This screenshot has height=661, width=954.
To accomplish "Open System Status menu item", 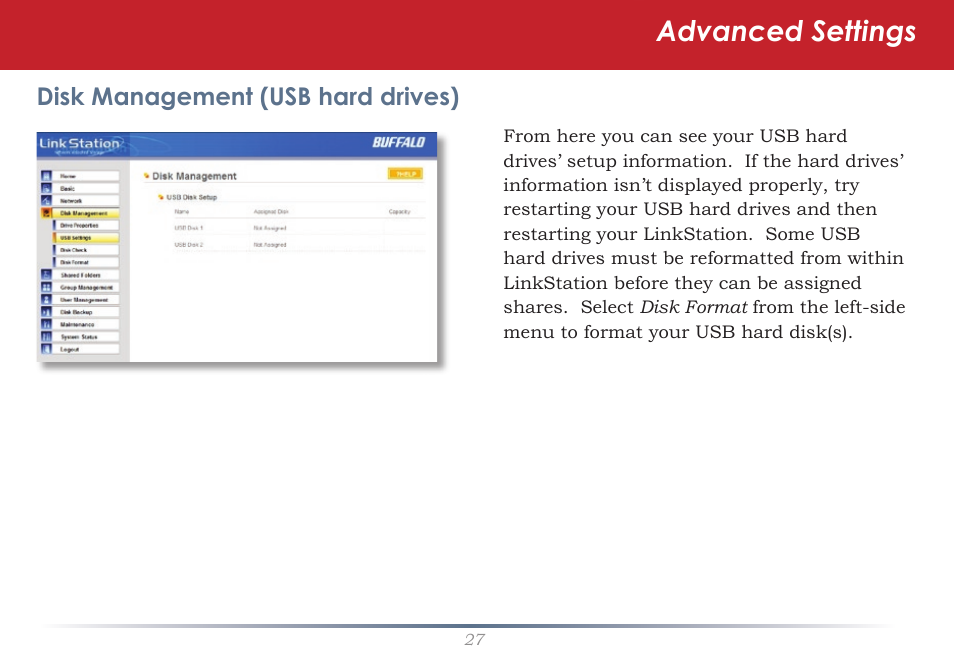I will [x=86, y=337].
